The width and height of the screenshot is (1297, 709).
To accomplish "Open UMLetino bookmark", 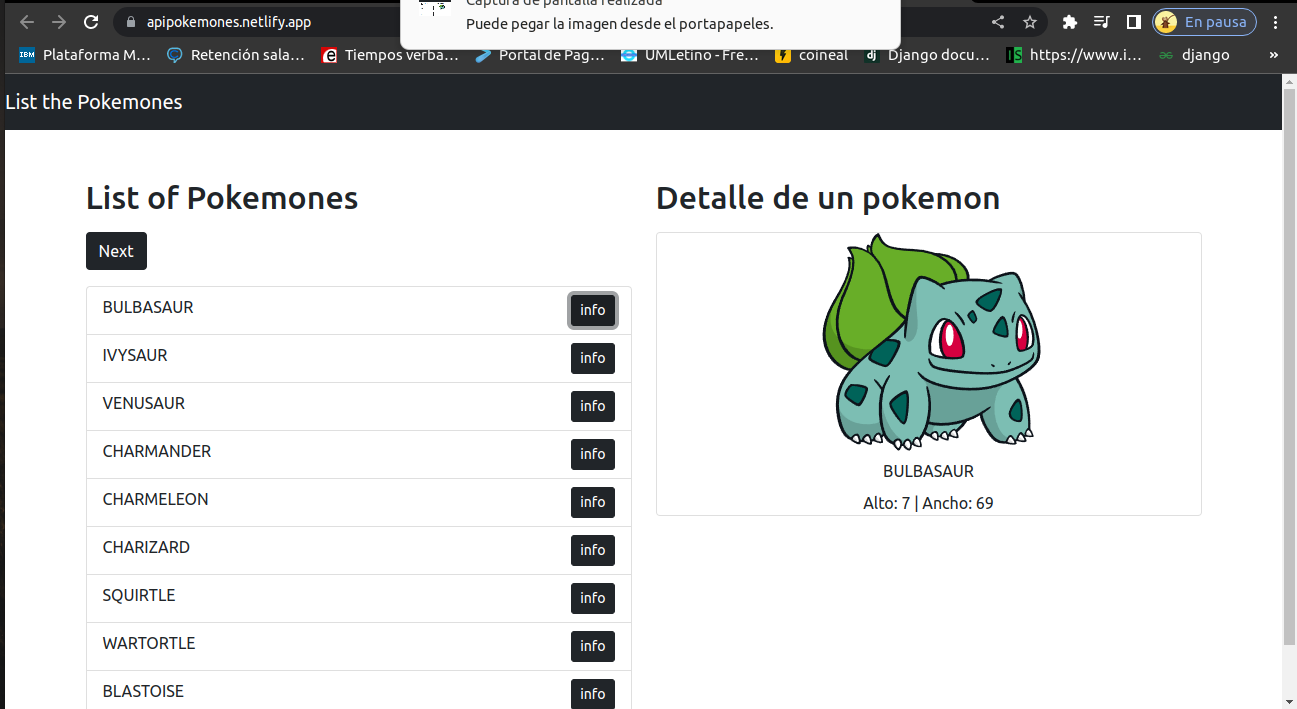I will click(690, 55).
